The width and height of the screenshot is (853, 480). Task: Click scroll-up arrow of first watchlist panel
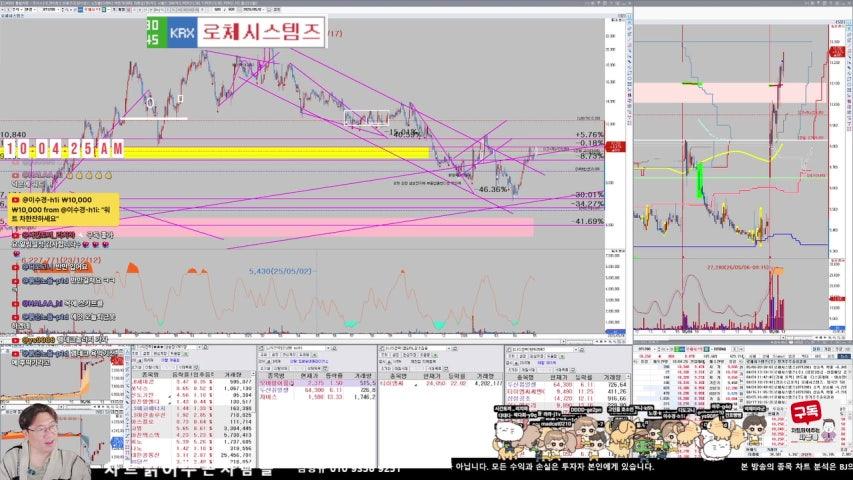click(x=254, y=374)
